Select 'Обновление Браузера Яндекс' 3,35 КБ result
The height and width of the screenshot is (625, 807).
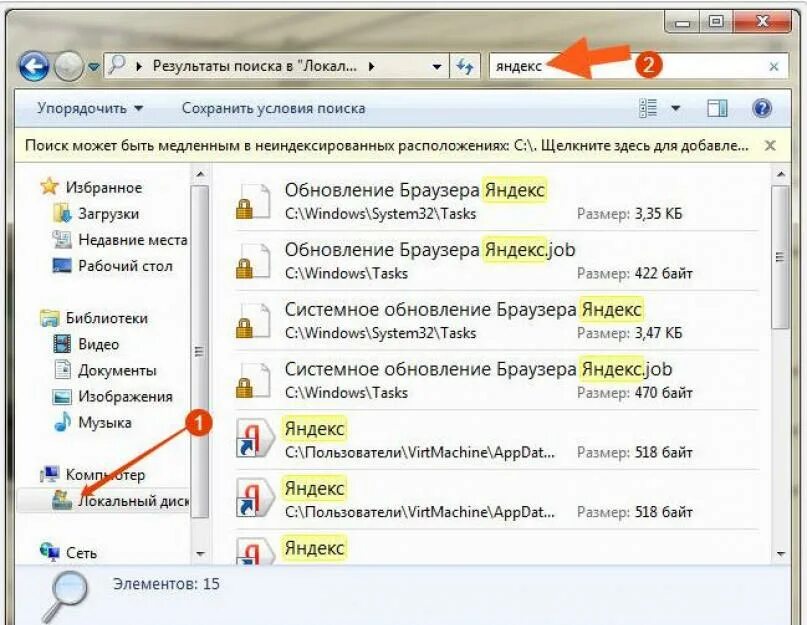tap(497, 201)
